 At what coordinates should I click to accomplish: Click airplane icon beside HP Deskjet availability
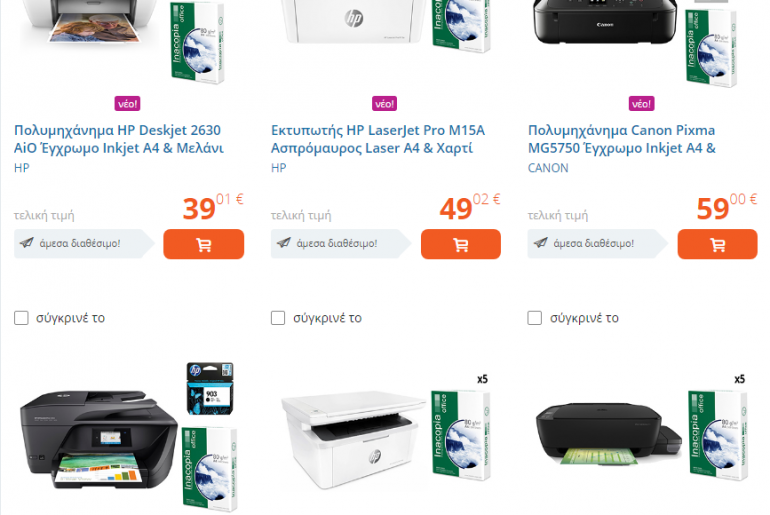click(x=27, y=243)
